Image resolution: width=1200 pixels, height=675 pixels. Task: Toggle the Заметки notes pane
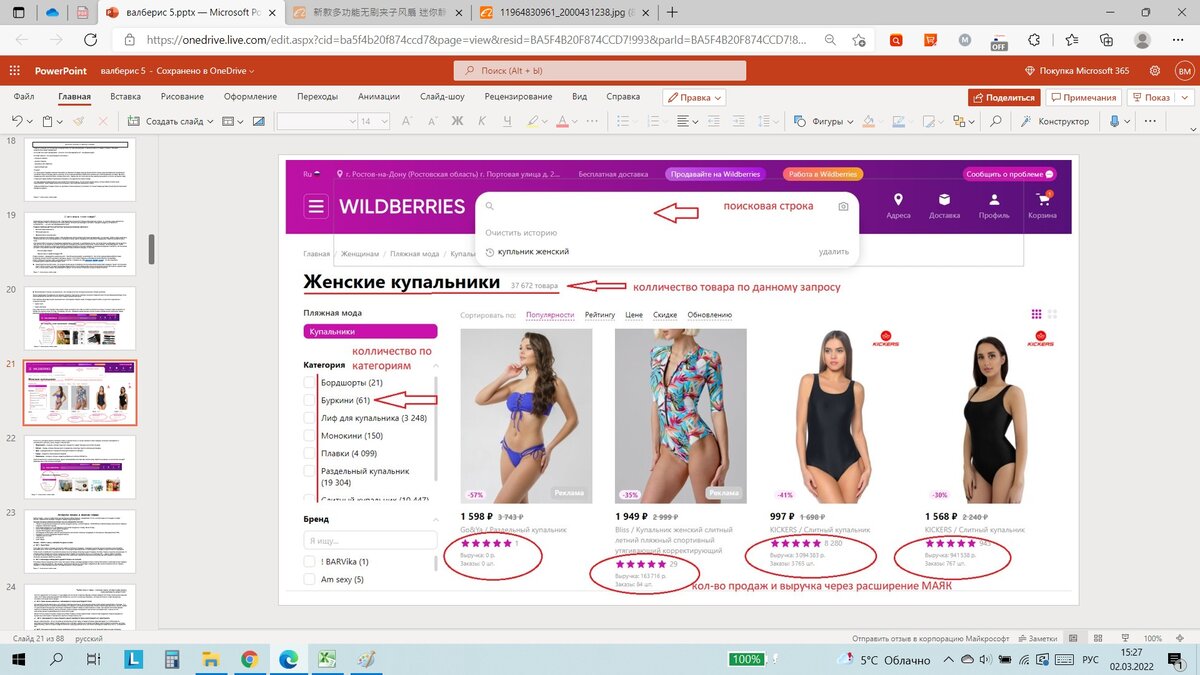1036,638
